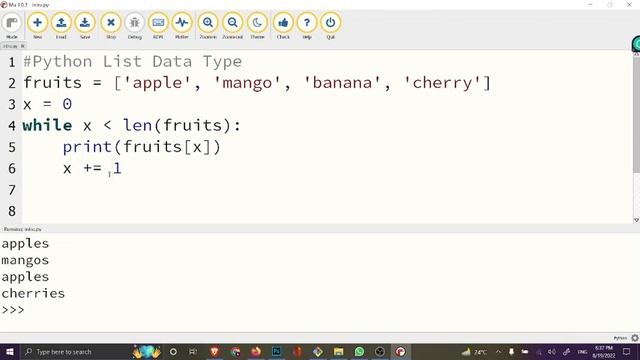Click 'mangos' in the output pane

pos(25,260)
